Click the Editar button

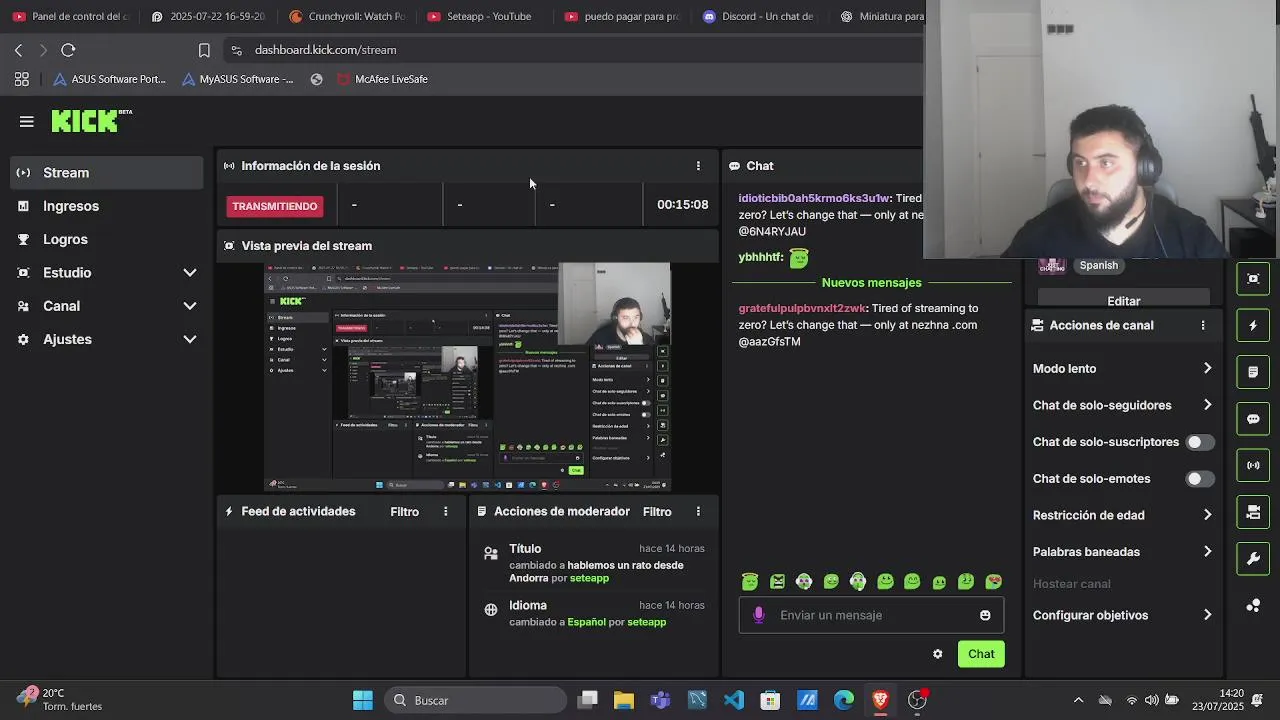[x=1124, y=300]
